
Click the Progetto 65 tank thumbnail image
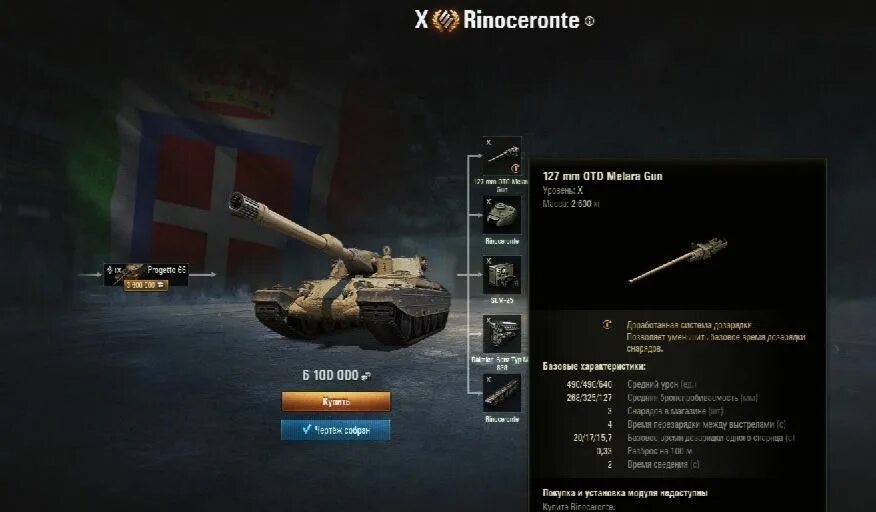coord(133,272)
